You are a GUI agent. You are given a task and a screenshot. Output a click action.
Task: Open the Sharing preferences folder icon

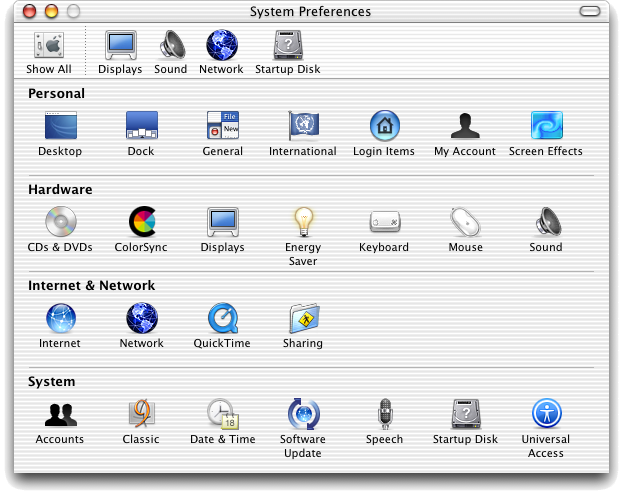[x=304, y=318]
